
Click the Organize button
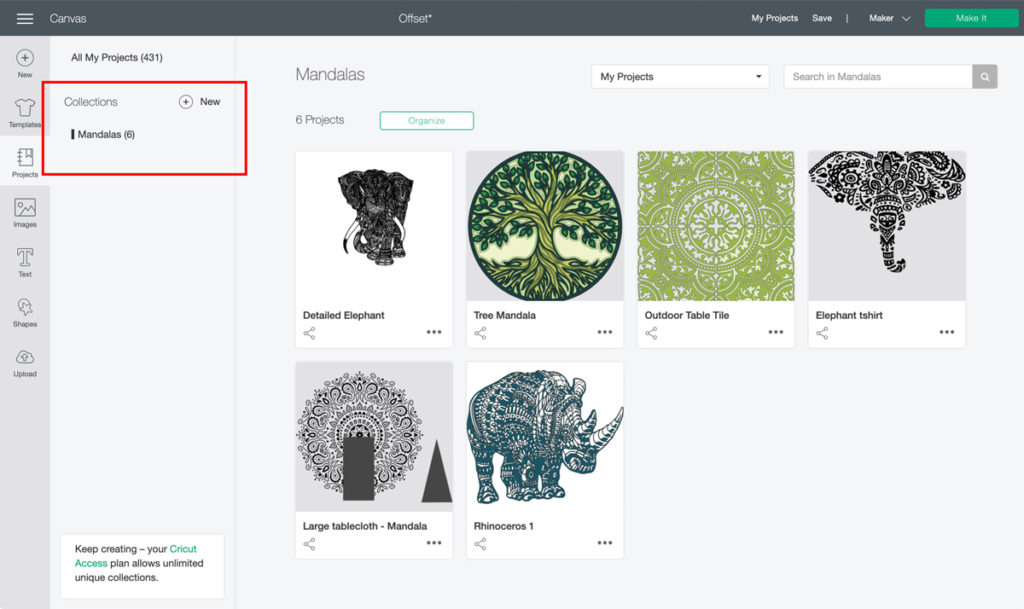pos(426,121)
